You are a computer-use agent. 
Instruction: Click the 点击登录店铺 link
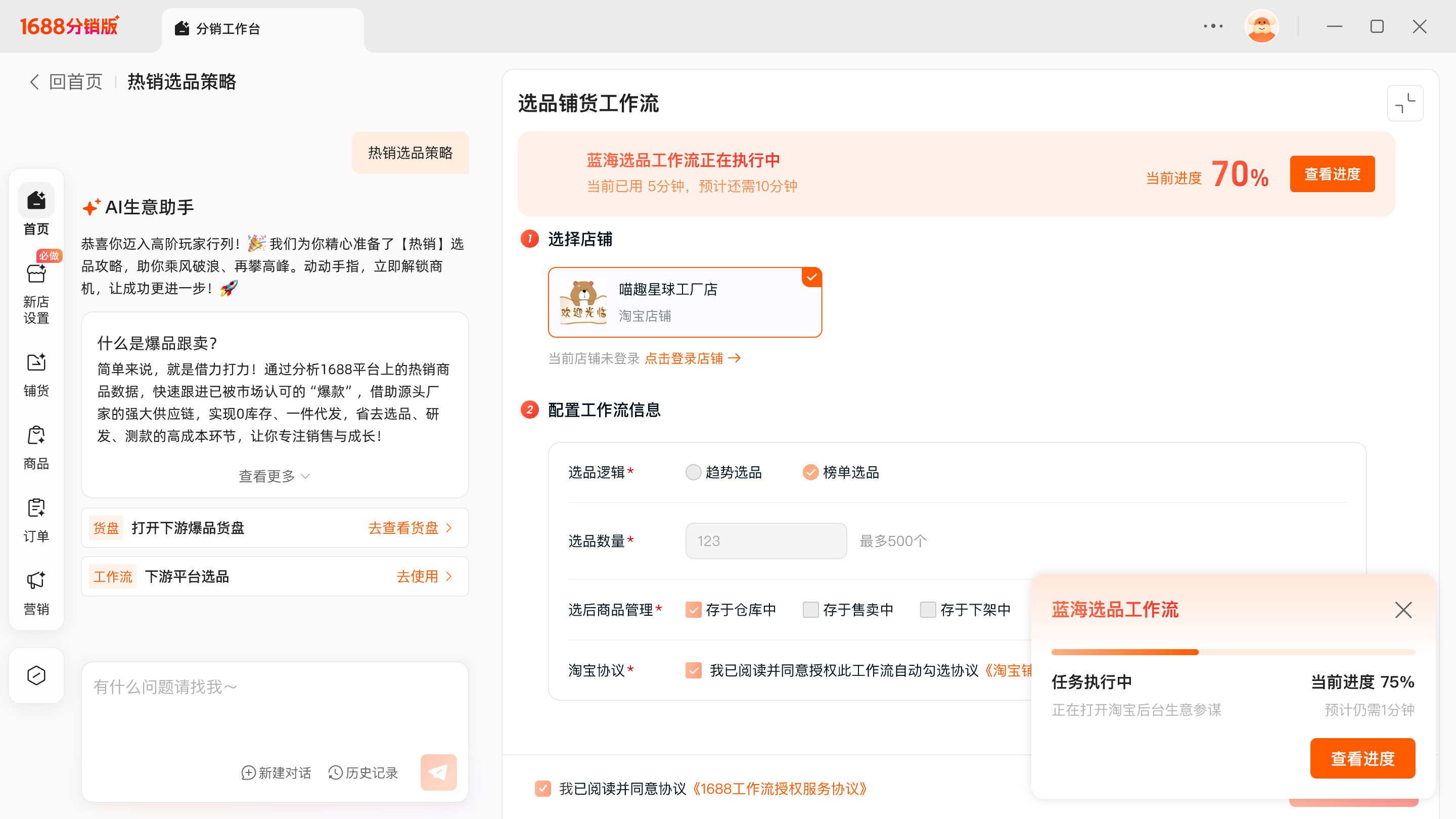pyautogui.click(x=693, y=358)
